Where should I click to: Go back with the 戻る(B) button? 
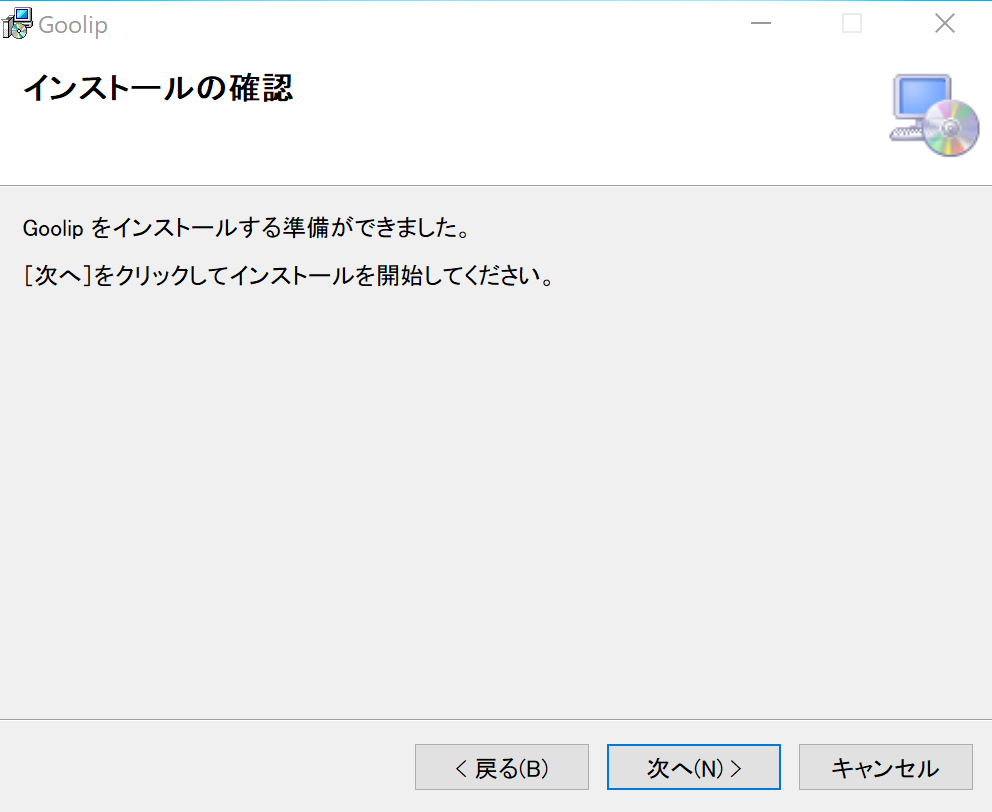pos(502,767)
